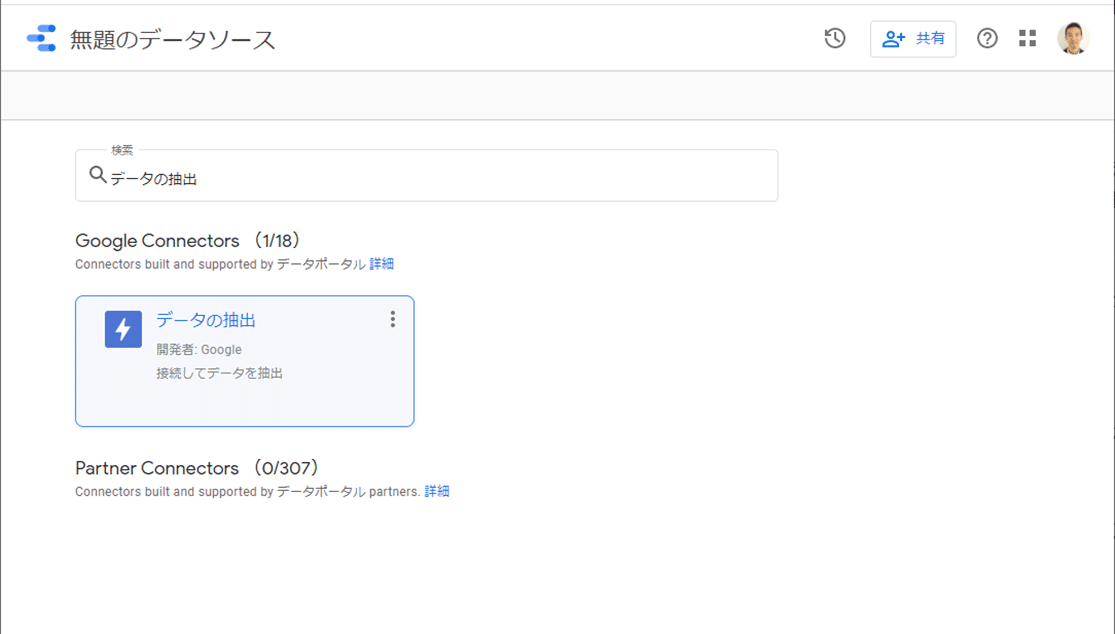The image size is (1115, 634).
Task: Click the magnifier icon in search box
Action: coord(97,176)
